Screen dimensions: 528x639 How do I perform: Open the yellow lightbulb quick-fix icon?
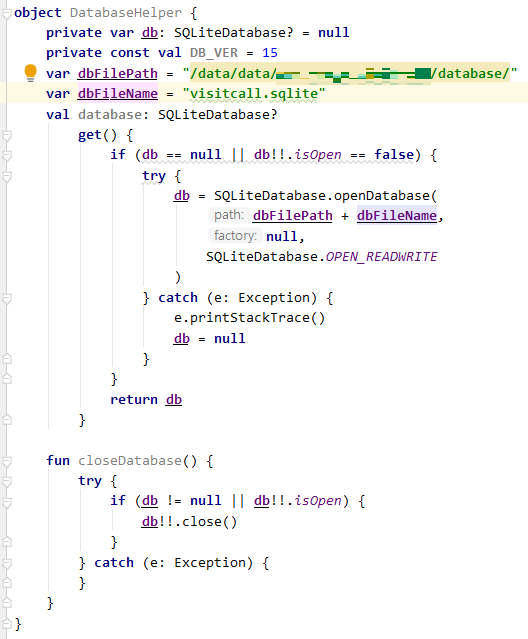point(30,73)
